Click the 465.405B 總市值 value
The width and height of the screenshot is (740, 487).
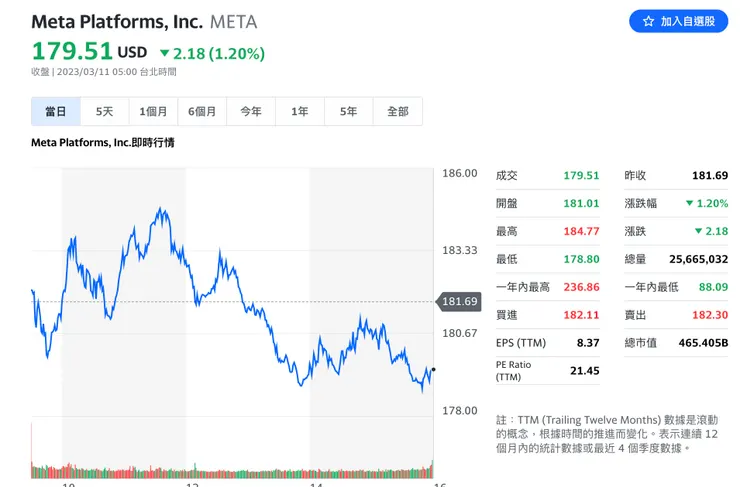click(x=704, y=343)
